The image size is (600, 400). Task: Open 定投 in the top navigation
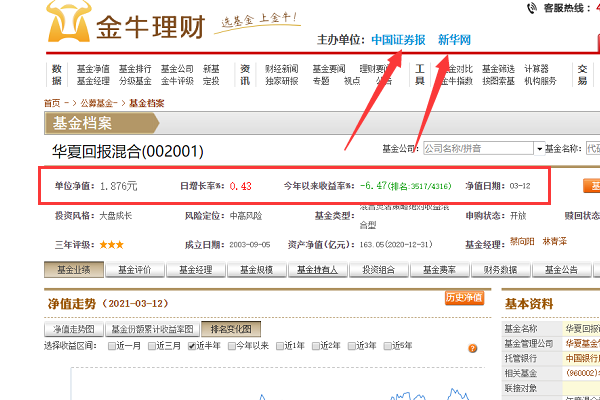211,81
